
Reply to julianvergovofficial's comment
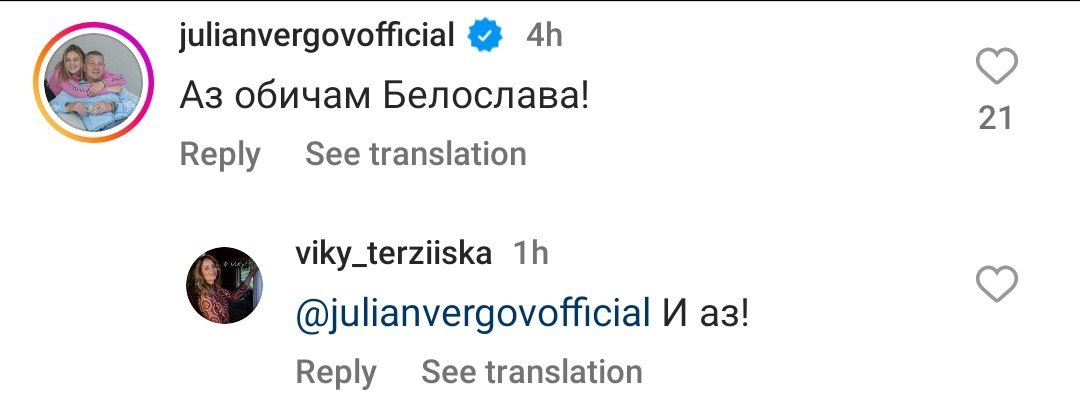coord(220,154)
